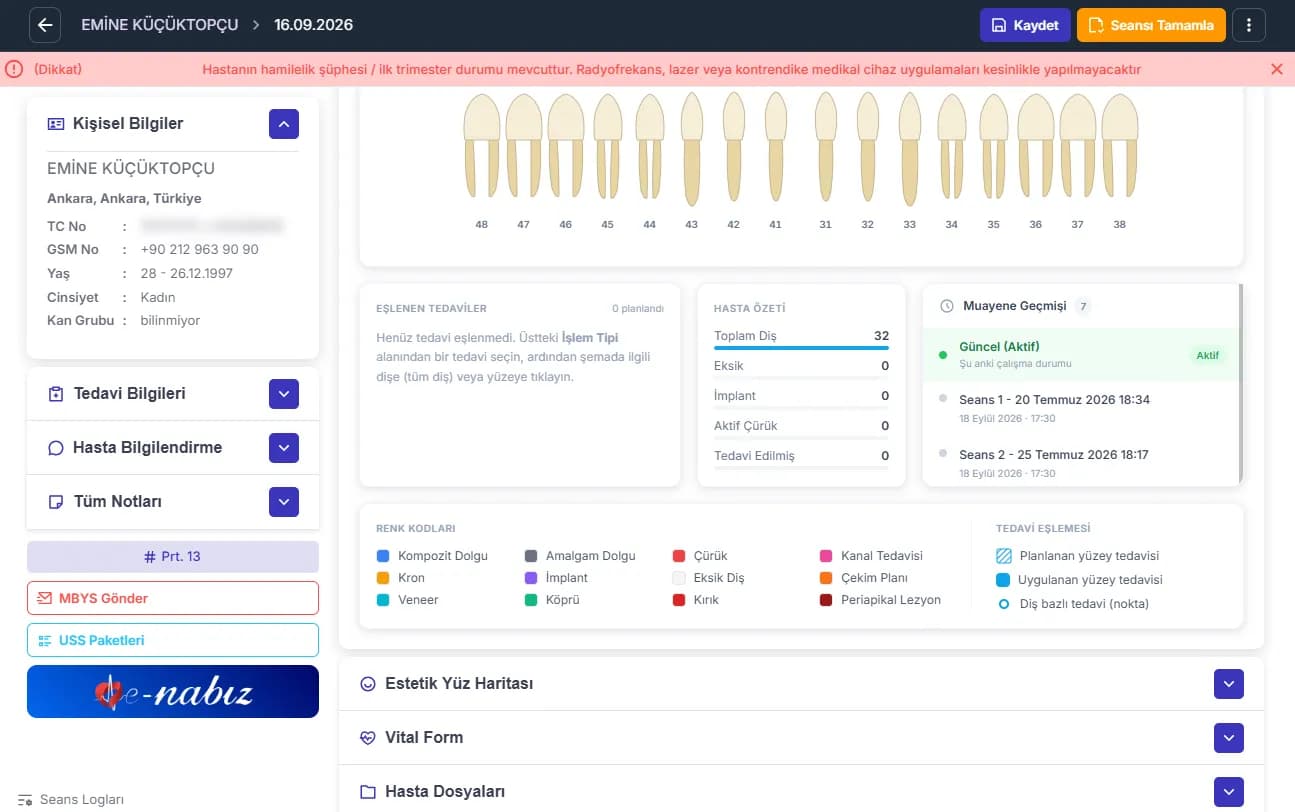The image size is (1295, 812).
Task: Select tooth 43 in the chart
Action: click(691, 150)
